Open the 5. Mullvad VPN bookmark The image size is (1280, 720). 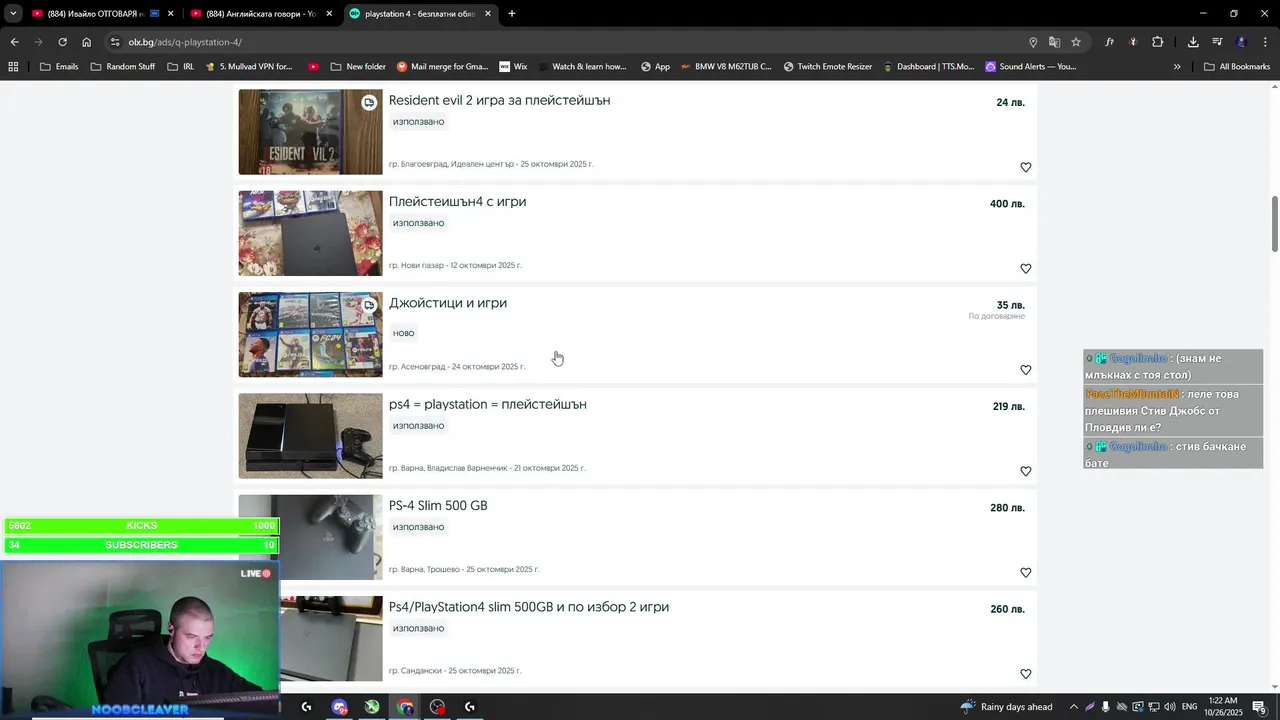[248, 67]
